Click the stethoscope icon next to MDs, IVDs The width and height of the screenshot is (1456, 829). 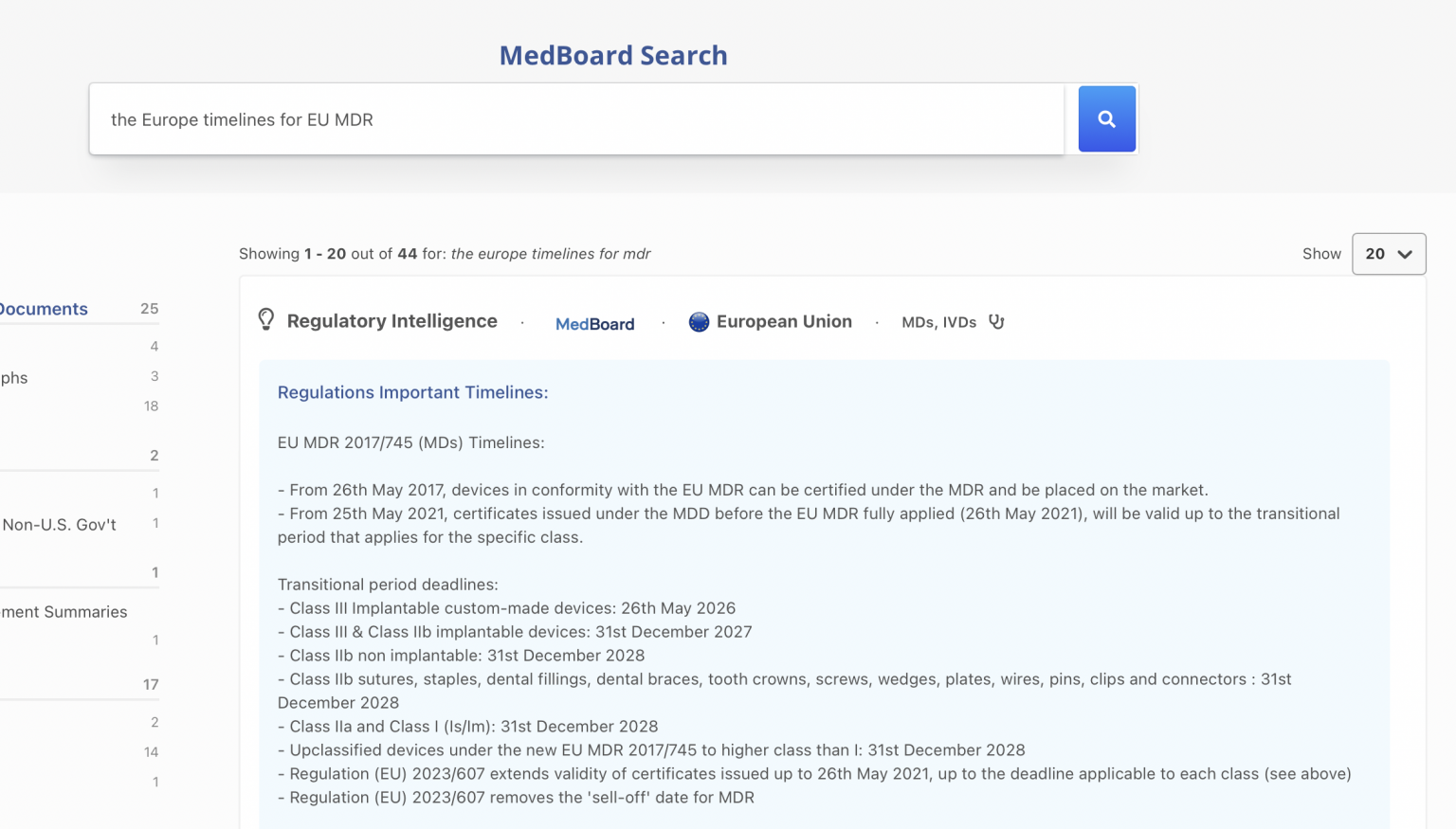pos(996,321)
